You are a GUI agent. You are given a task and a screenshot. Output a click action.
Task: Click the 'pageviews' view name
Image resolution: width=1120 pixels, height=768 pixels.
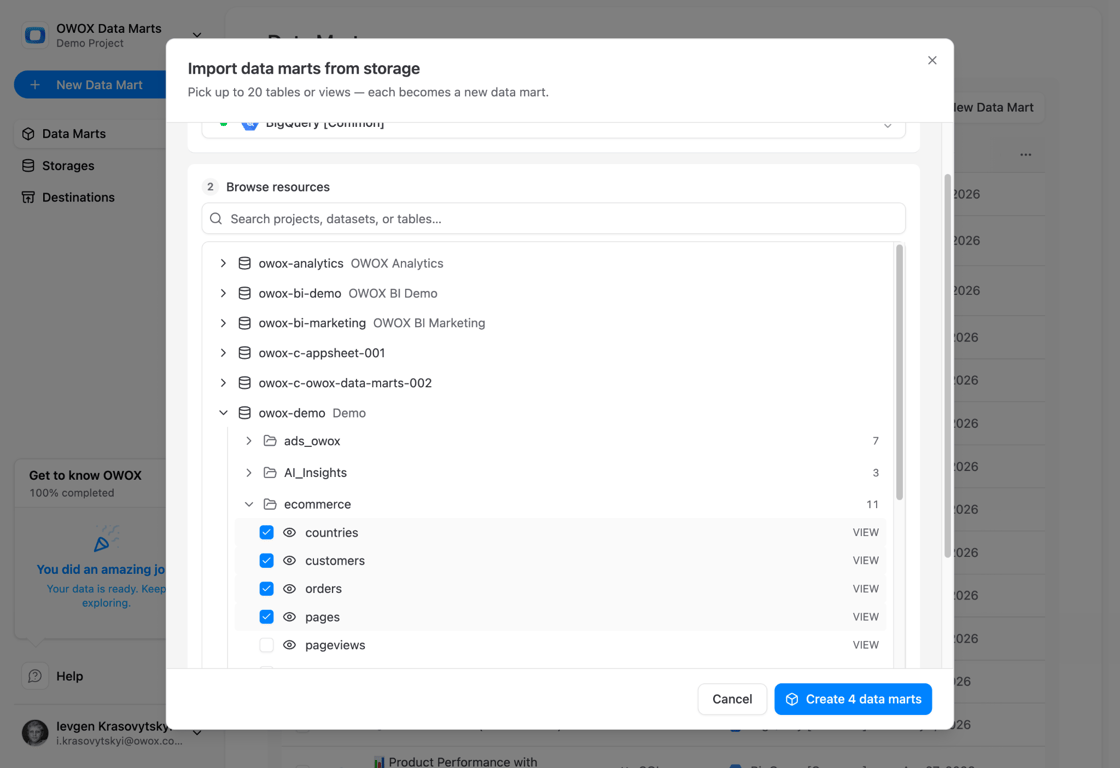335,645
